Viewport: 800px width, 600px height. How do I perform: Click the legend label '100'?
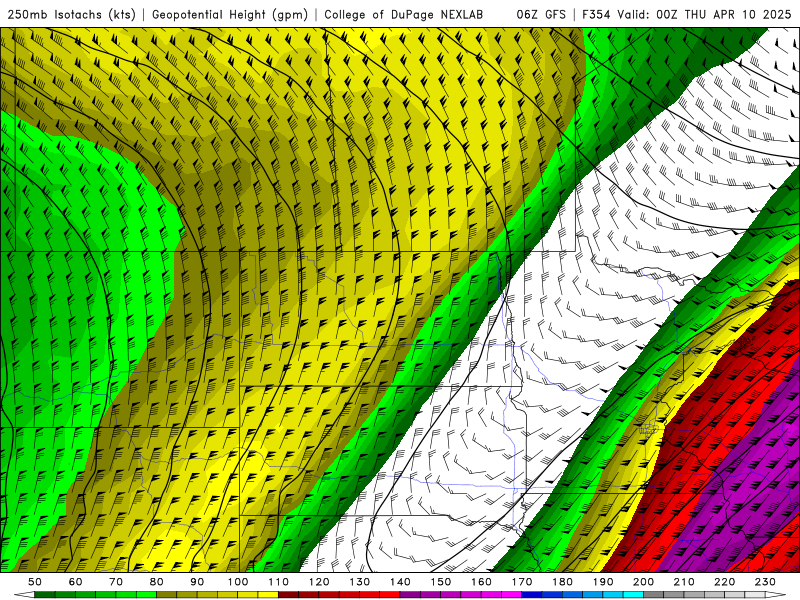[x=238, y=582]
